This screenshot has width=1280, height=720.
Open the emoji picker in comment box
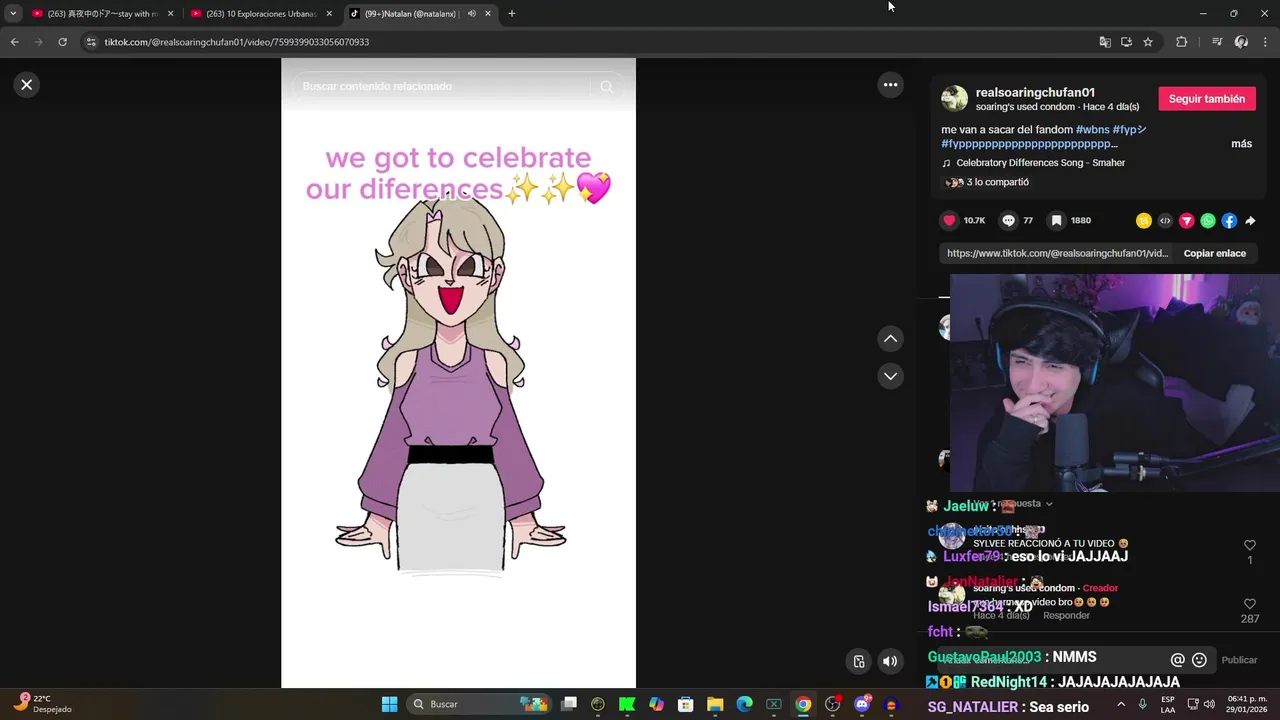pos(1199,660)
